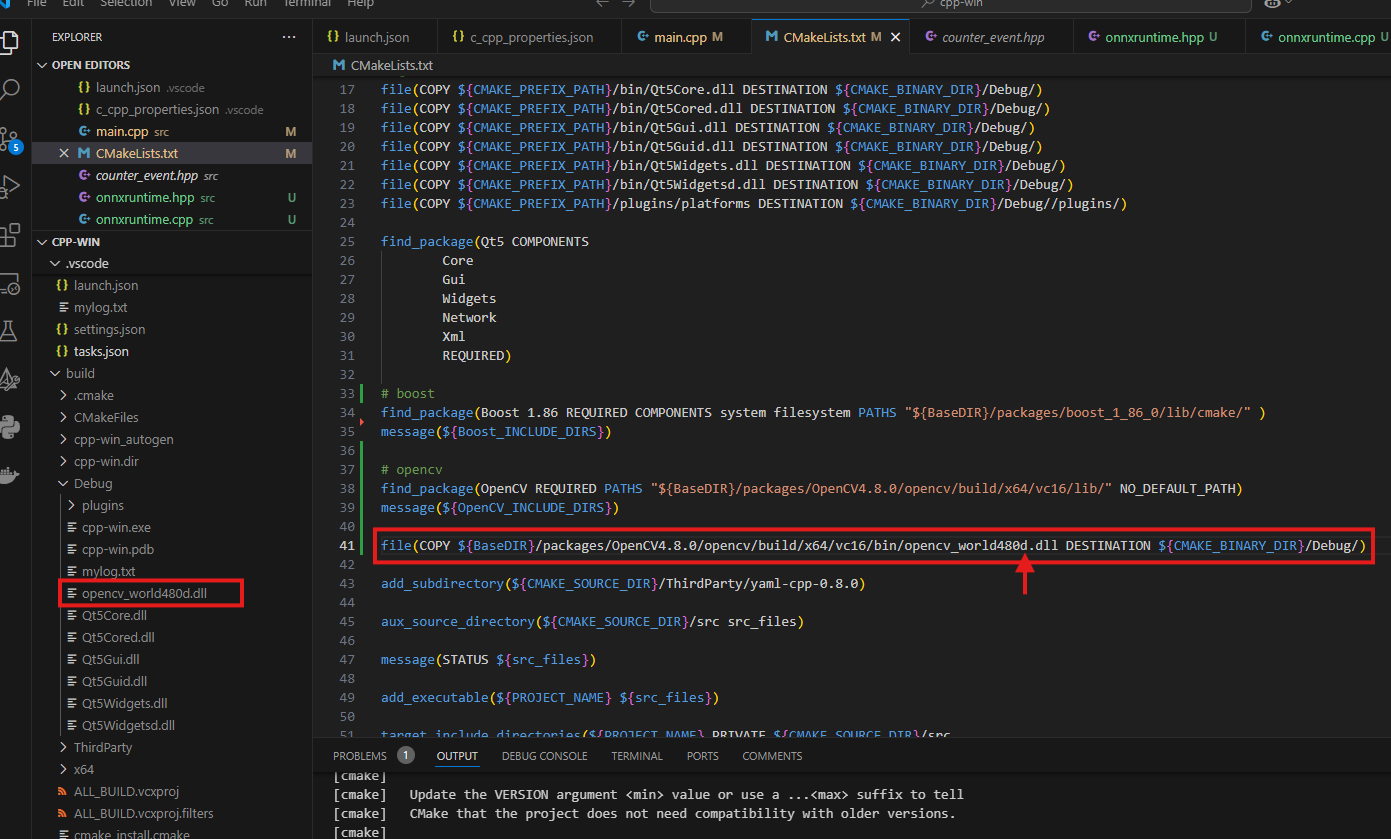The height and width of the screenshot is (839, 1391).
Task: Open the Docker whale view
Action: (x=10, y=475)
